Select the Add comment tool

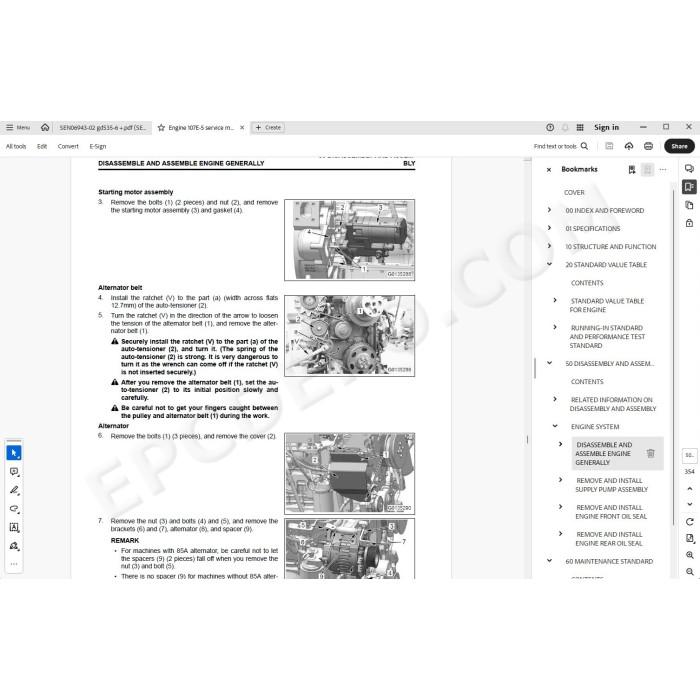coord(14,472)
